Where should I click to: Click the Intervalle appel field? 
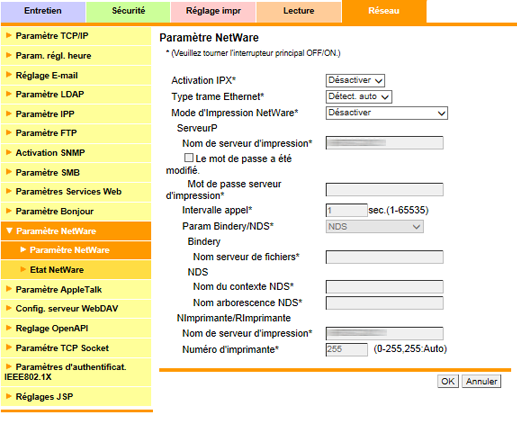point(346,210)
